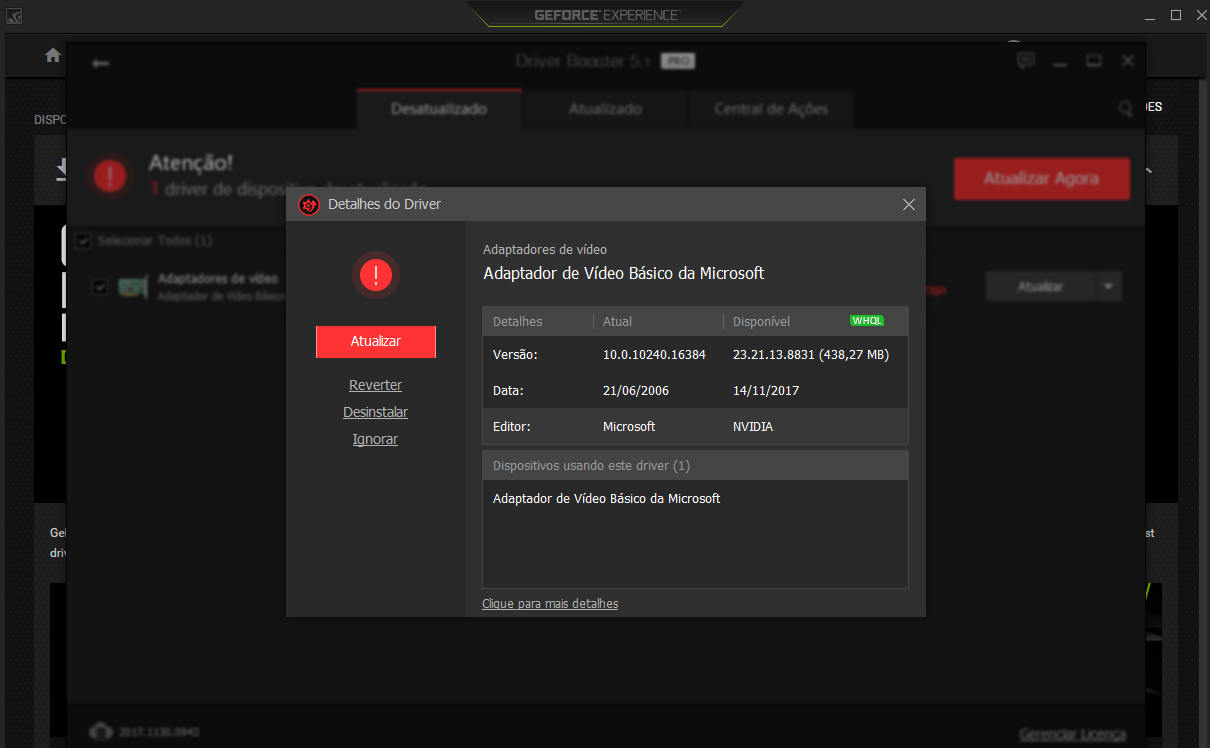Click the PRO badge beside Driver Booster title
Image resolution: width=1210 pixels, height=748 pixels.
point(678,61)
